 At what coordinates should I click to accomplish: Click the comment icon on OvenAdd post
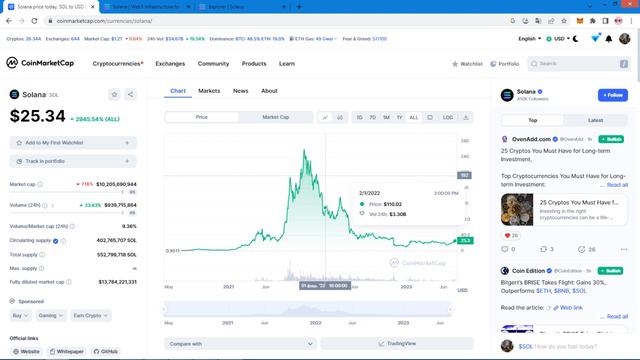click(x=505, y=249)
